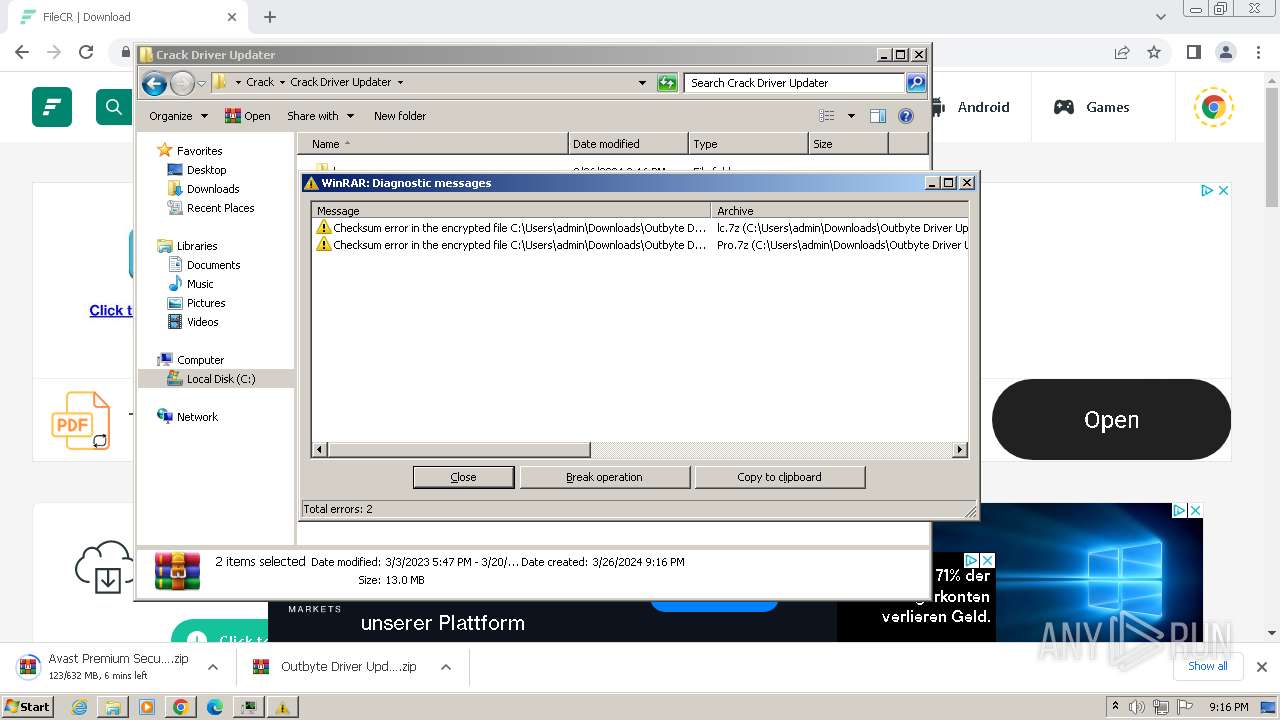Image resolution: width=1280 pixels, height=720 pixels.
Task: Expand the address bar history dropdown
Action: (642, 83)
